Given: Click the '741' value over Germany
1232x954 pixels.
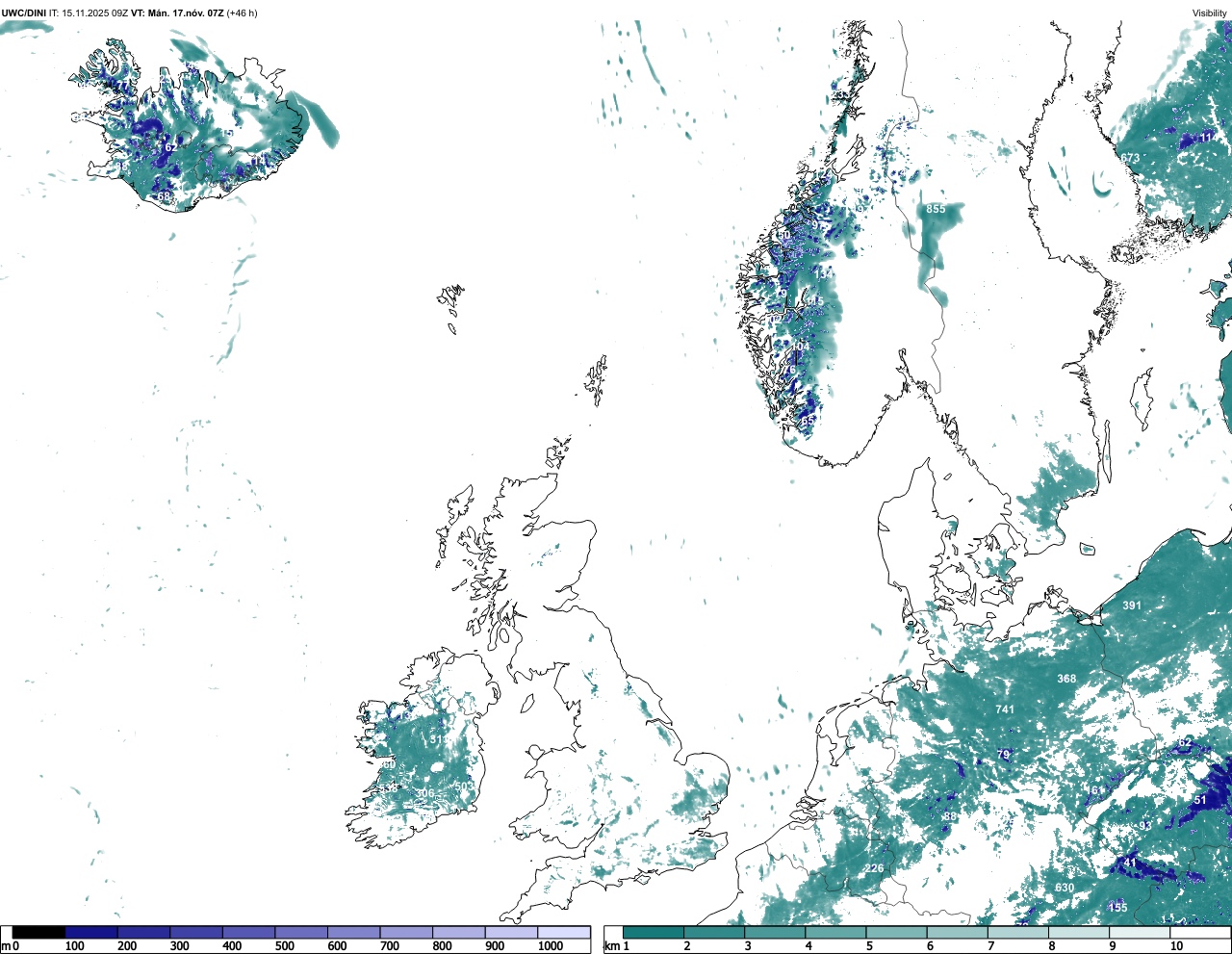Looking at the screenshot, I should point(1005,709).
